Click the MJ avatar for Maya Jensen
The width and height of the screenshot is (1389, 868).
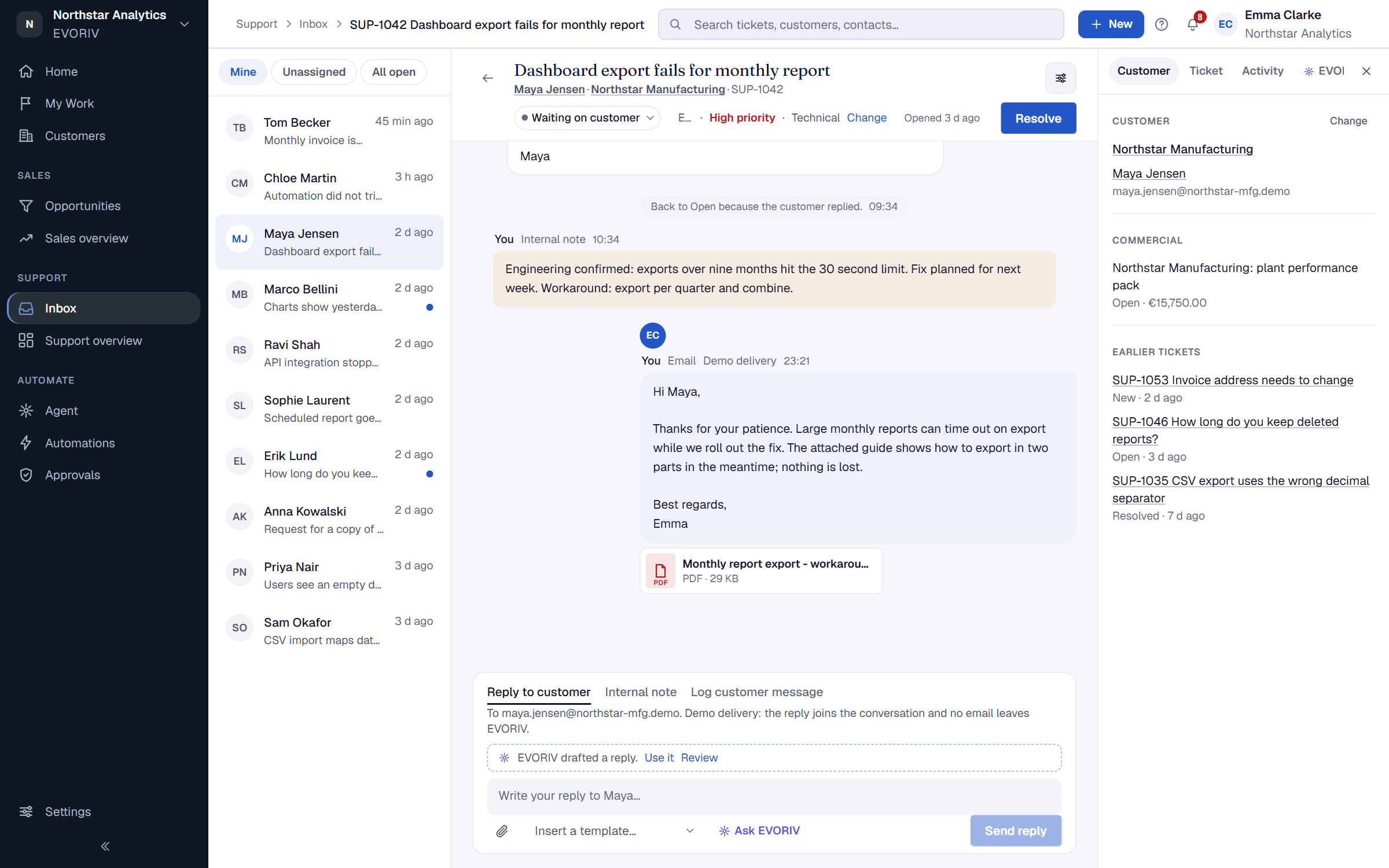[240, 239]
